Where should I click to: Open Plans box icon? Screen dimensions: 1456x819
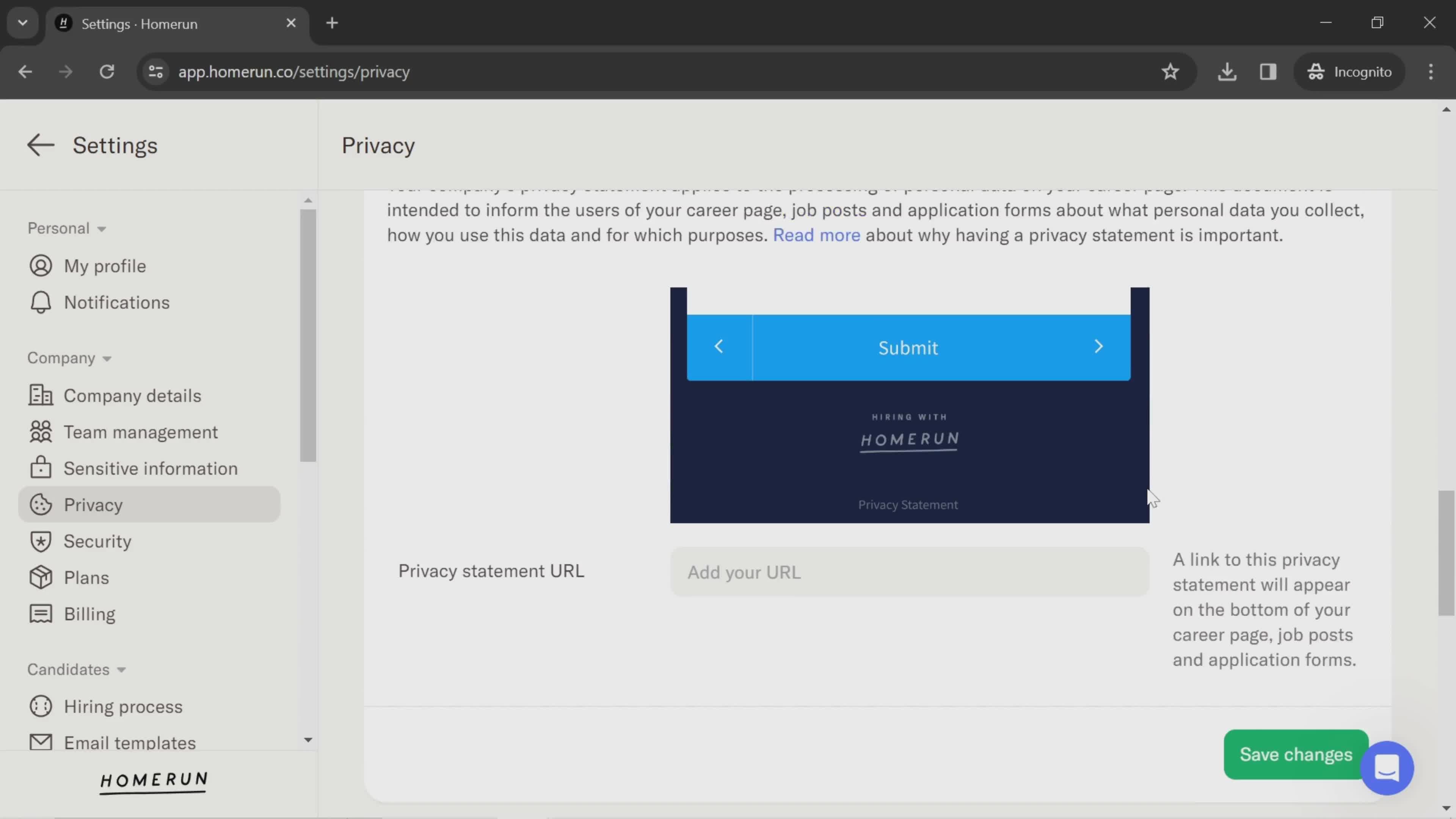tap(41, 577)
